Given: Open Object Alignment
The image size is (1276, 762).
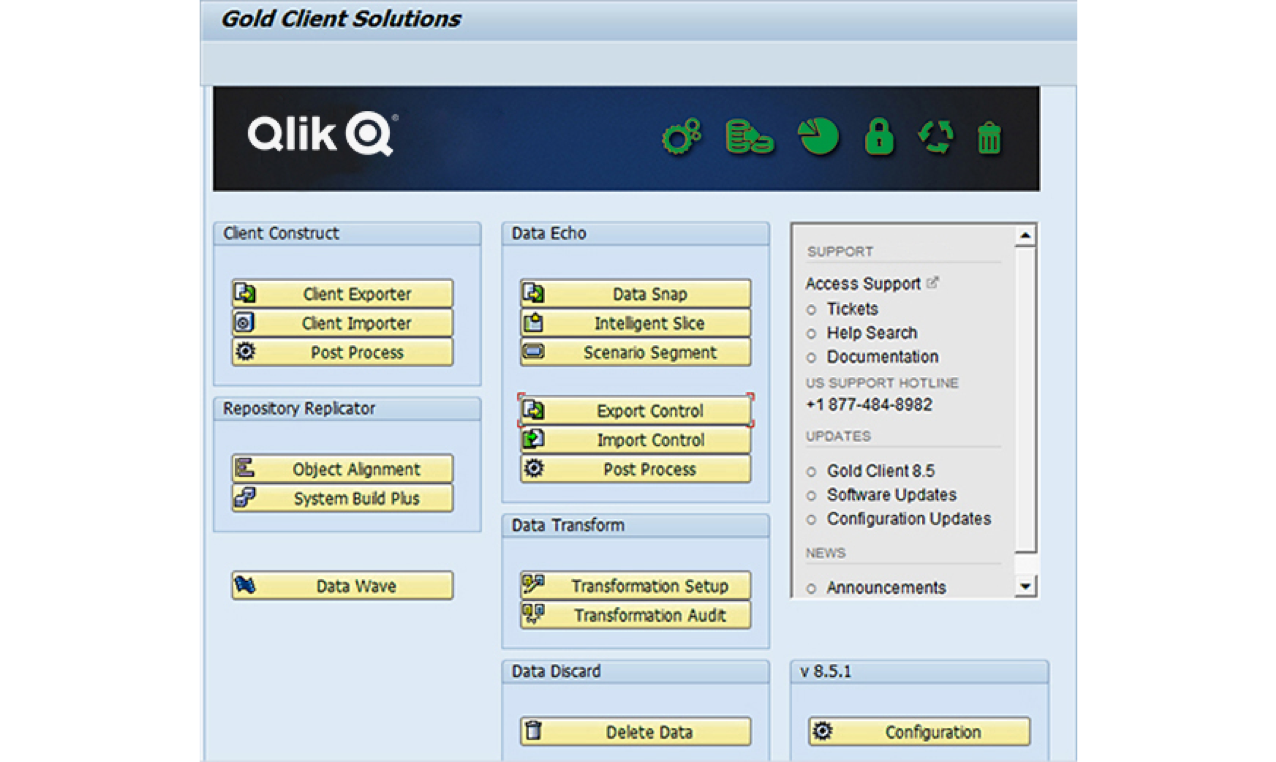Looking at the screenshot, I should pos(342,469).
